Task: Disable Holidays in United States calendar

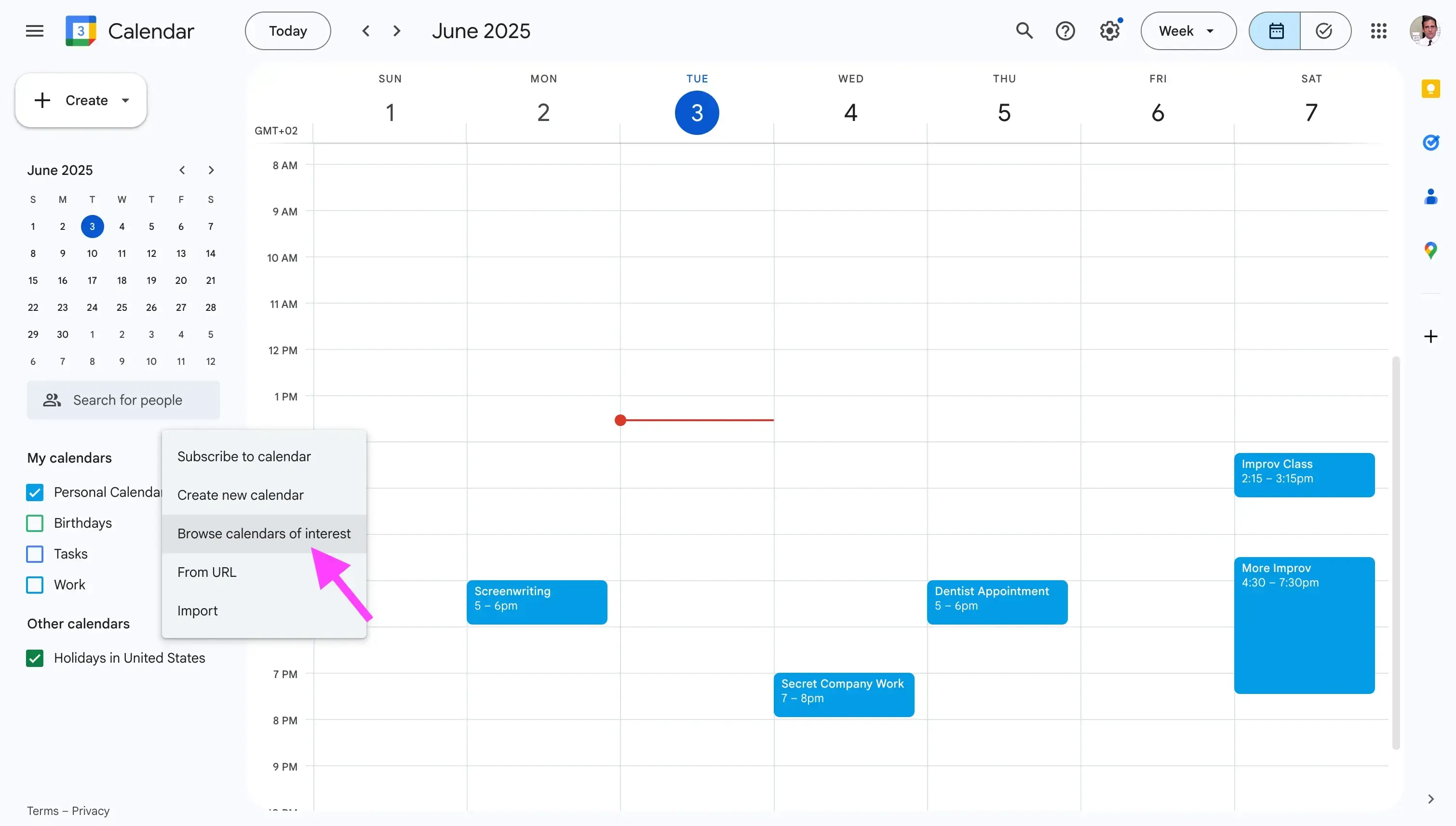Action: point(35,658)
